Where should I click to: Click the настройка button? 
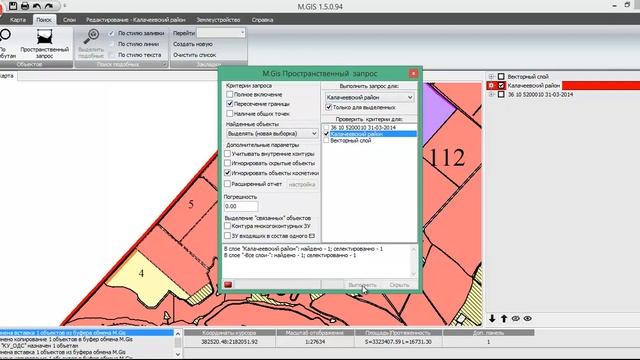click(302, 184)
